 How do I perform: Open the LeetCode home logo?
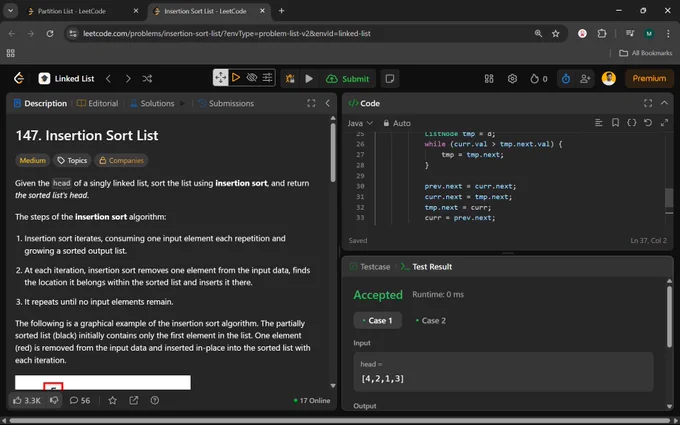point(19,78)
